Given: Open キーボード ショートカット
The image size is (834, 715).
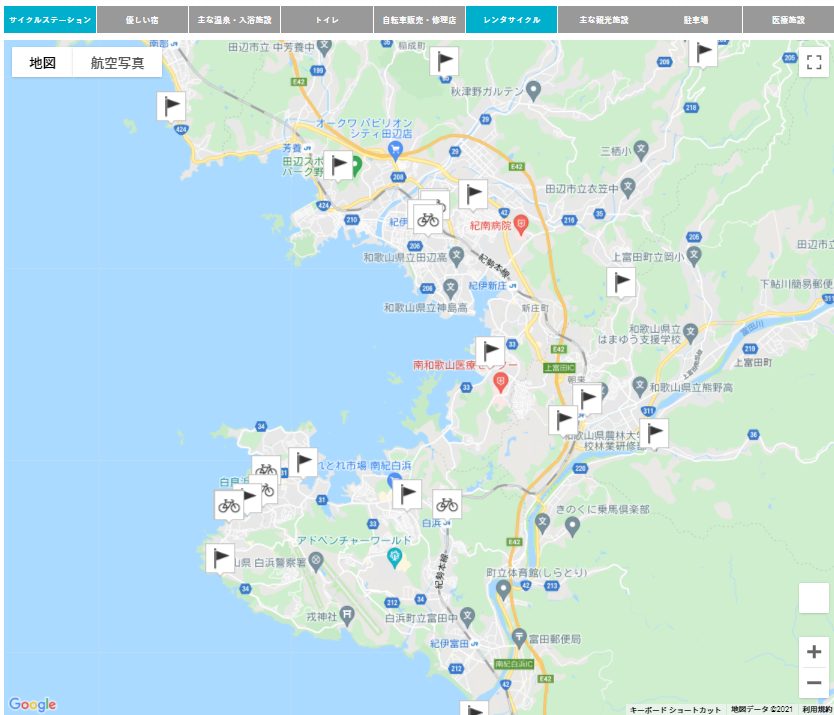Looking at the screenshot, I should (675, 710).
